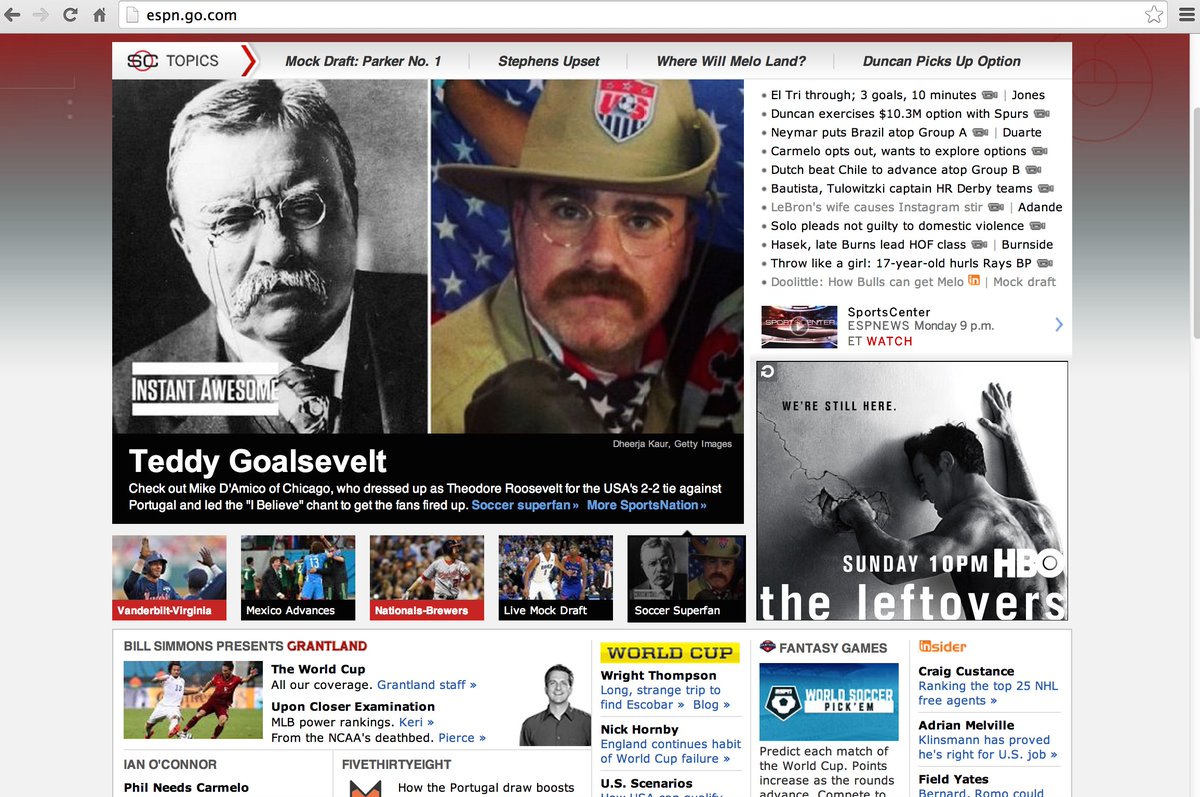Play video icon next to Dutch beat Chile
The width and height of the screenshot is (1200, 797).
coord(1034,170)
